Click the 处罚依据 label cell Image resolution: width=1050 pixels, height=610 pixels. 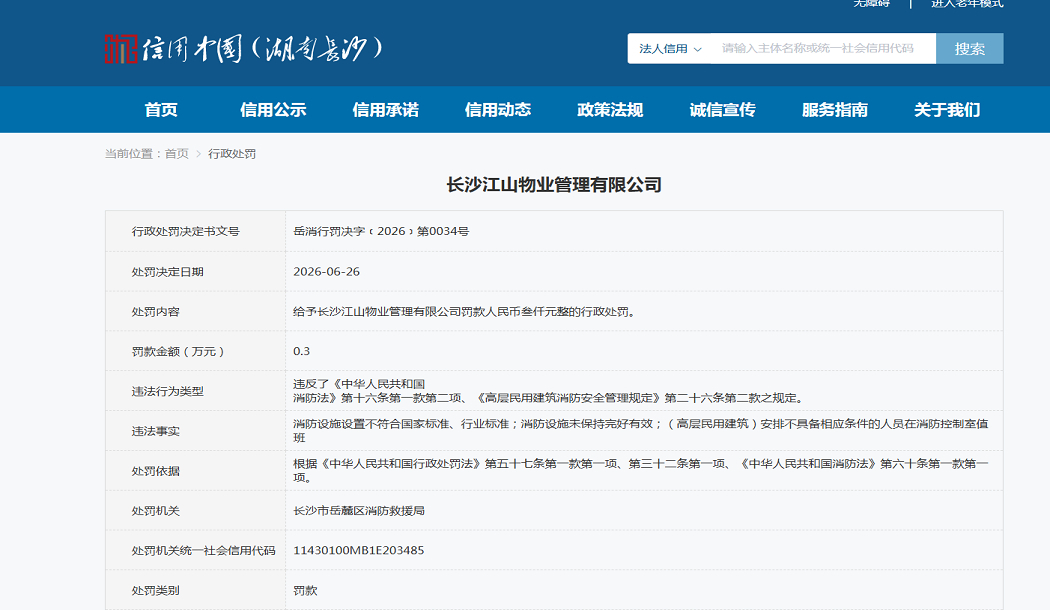196,471
